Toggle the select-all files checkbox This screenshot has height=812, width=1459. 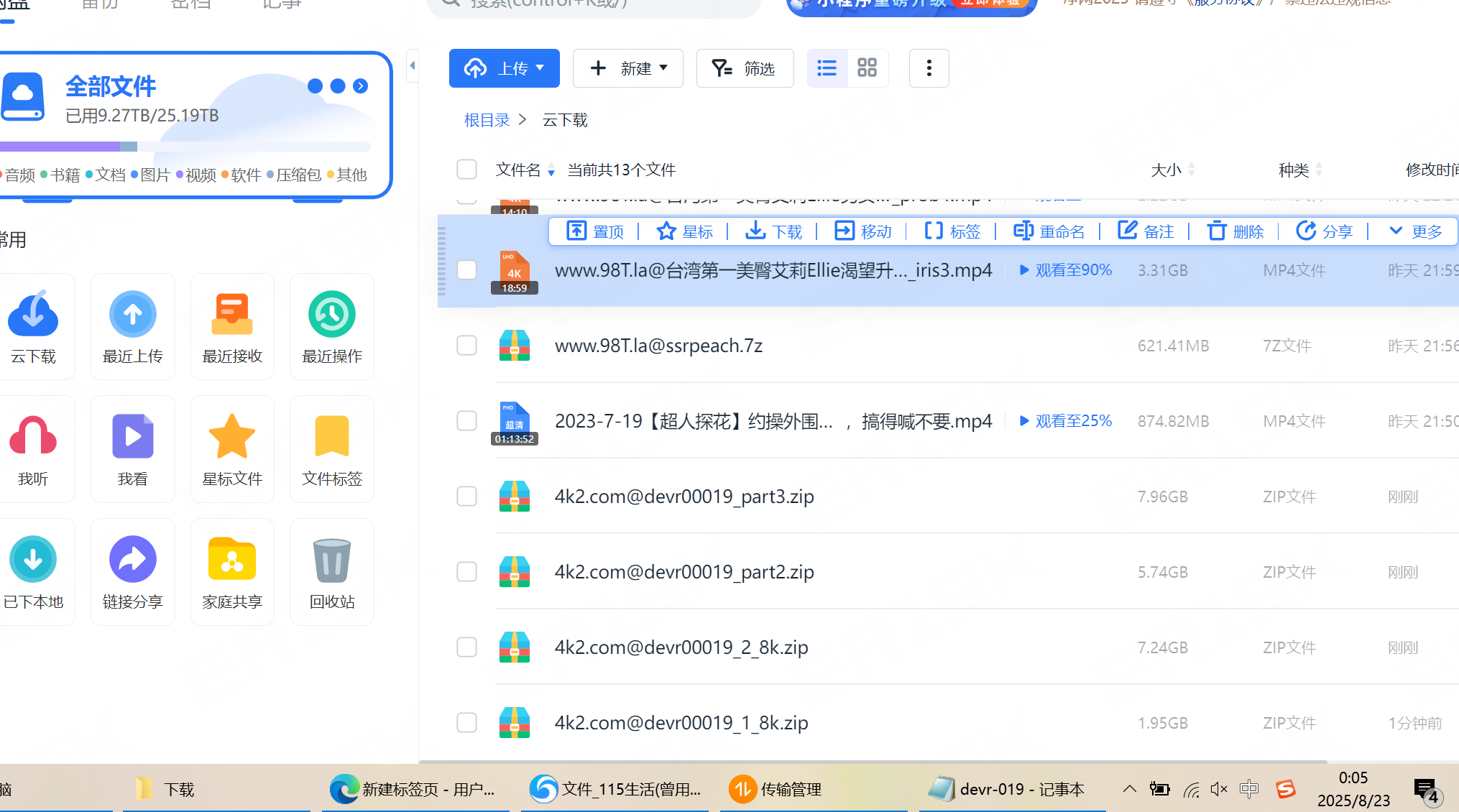point(467,170)
